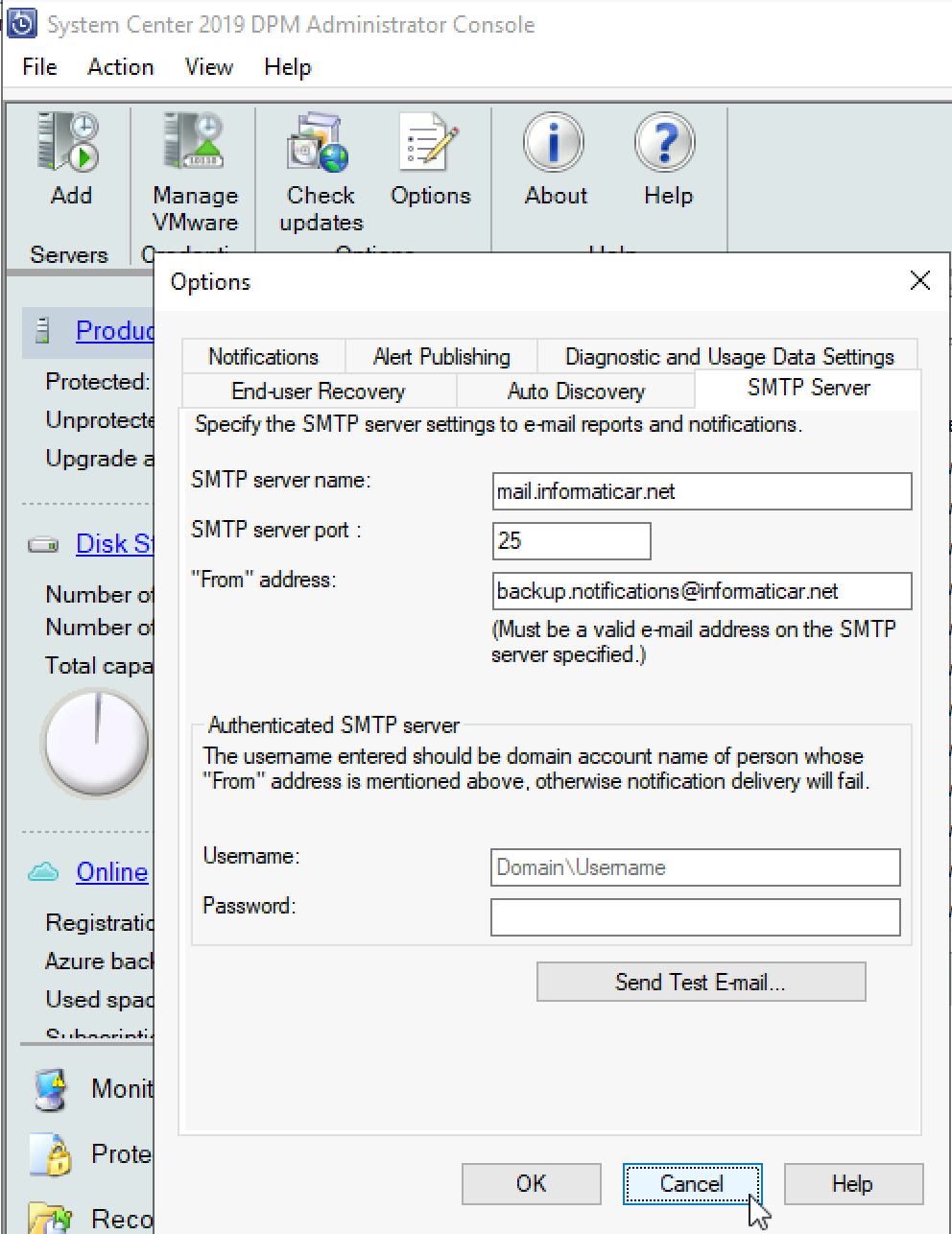This screenshot has height=1234, width=952.
Task: Switch to the Alert Publishing tab
Action: [x=441, y=357]
